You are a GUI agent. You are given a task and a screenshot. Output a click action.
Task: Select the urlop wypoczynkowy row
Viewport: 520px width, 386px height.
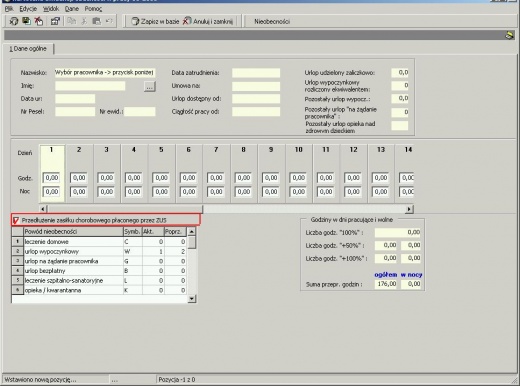[99, 251]
